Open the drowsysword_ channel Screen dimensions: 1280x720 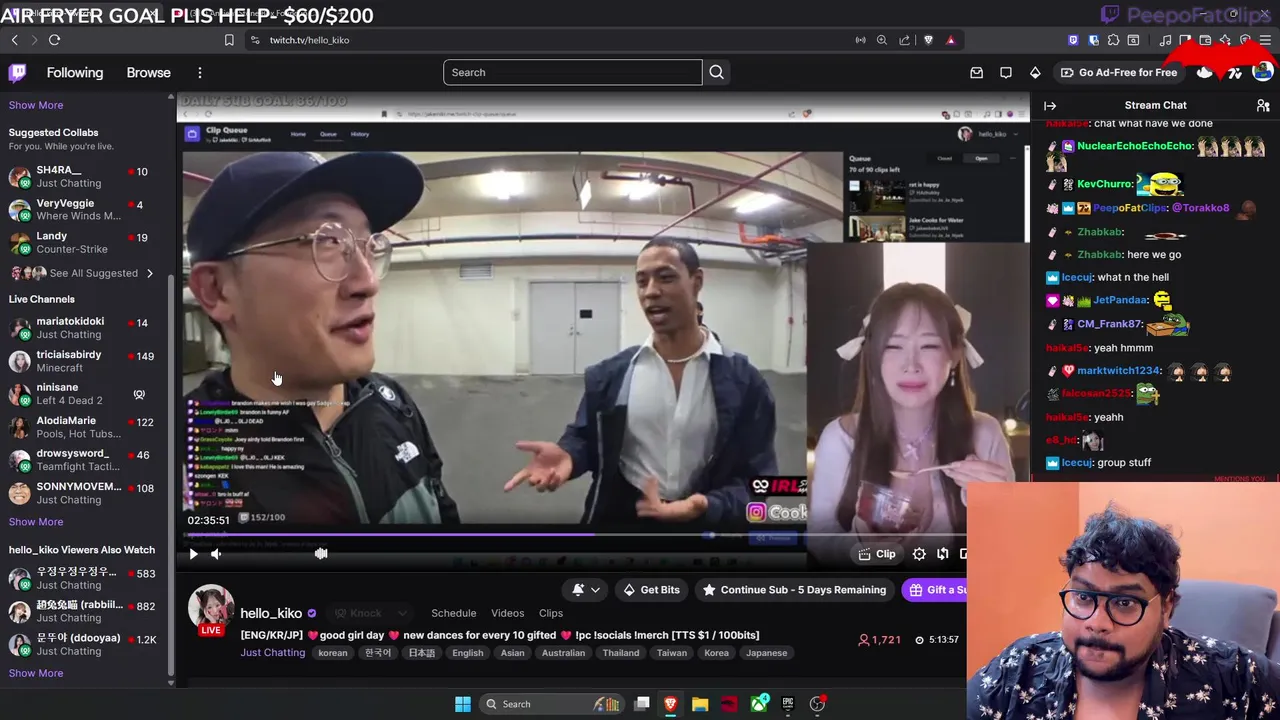click(x=84, y=460)
